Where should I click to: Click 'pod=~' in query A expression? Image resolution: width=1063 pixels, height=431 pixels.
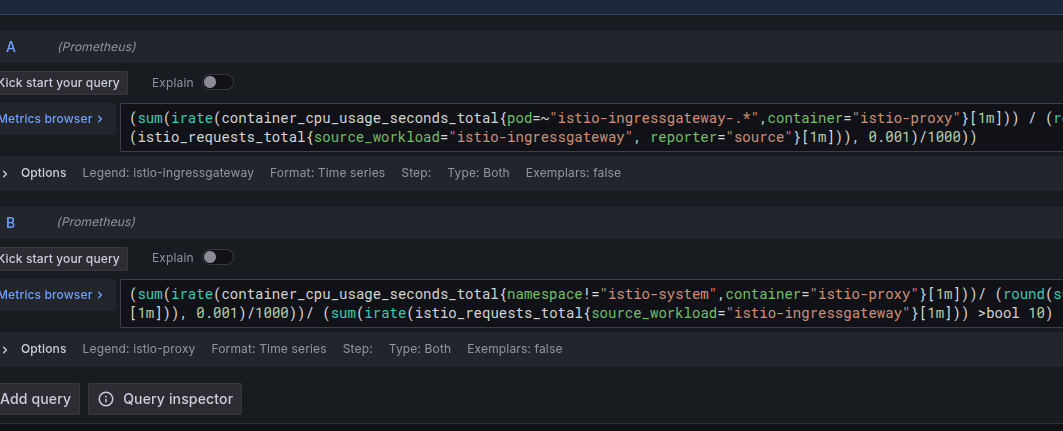pyautogui.click(x=528, y=118)
